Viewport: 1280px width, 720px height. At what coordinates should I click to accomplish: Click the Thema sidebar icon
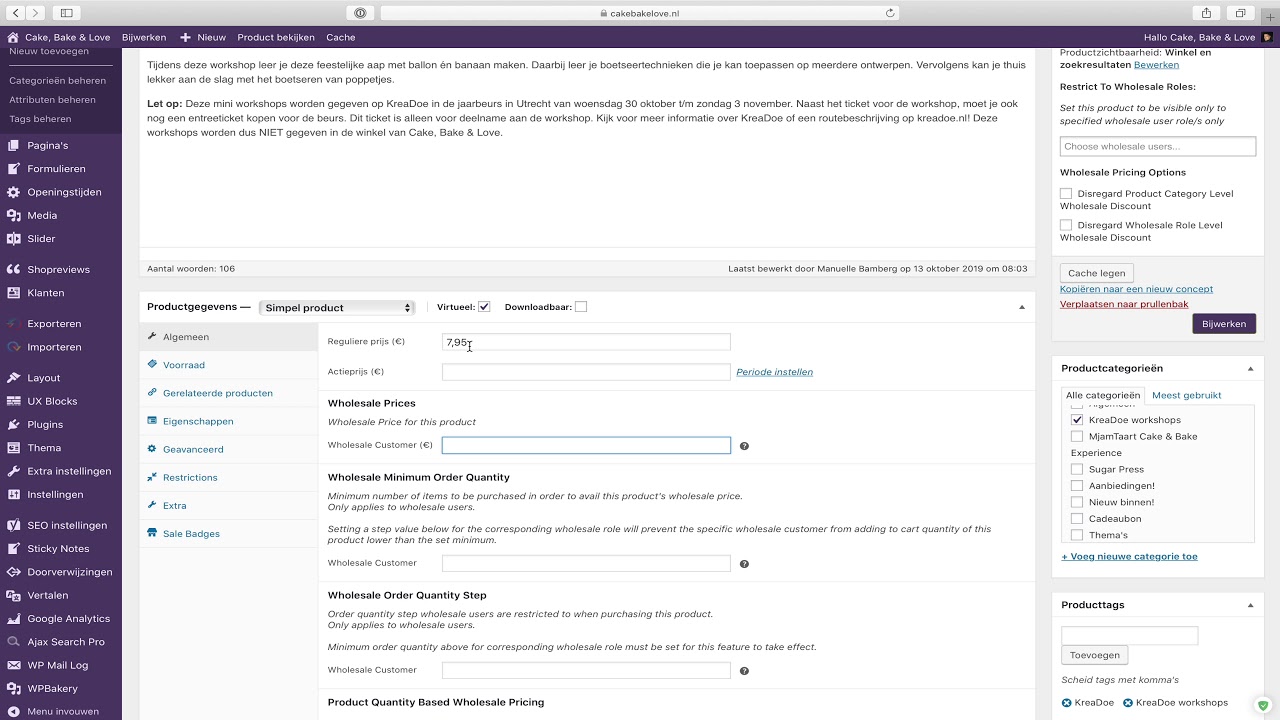13,448
